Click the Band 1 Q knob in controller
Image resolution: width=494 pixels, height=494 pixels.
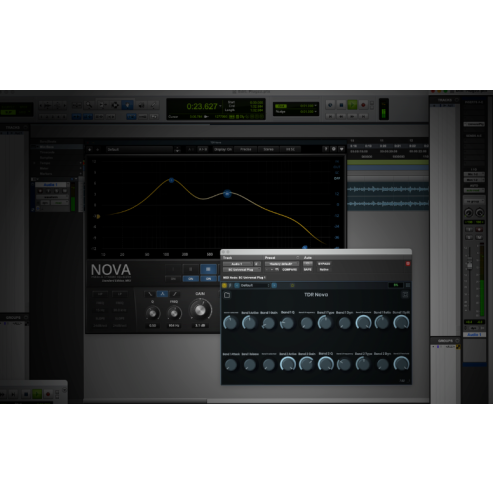287,323
